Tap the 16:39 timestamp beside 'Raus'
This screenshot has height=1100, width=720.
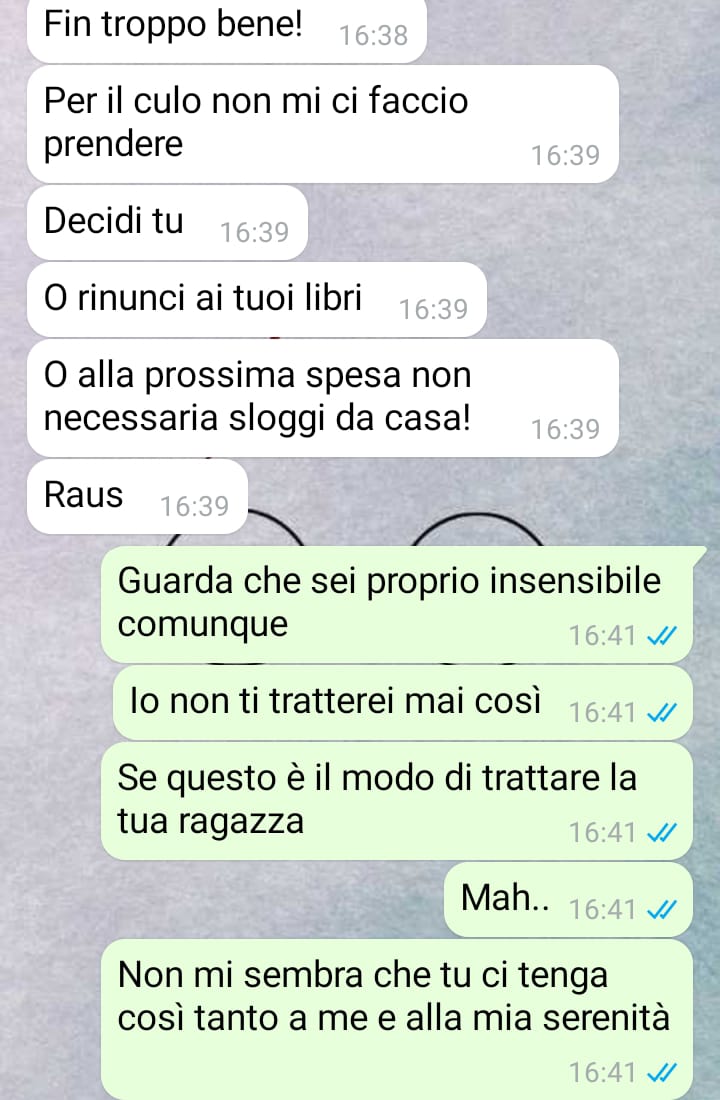(x=194, y=506)
